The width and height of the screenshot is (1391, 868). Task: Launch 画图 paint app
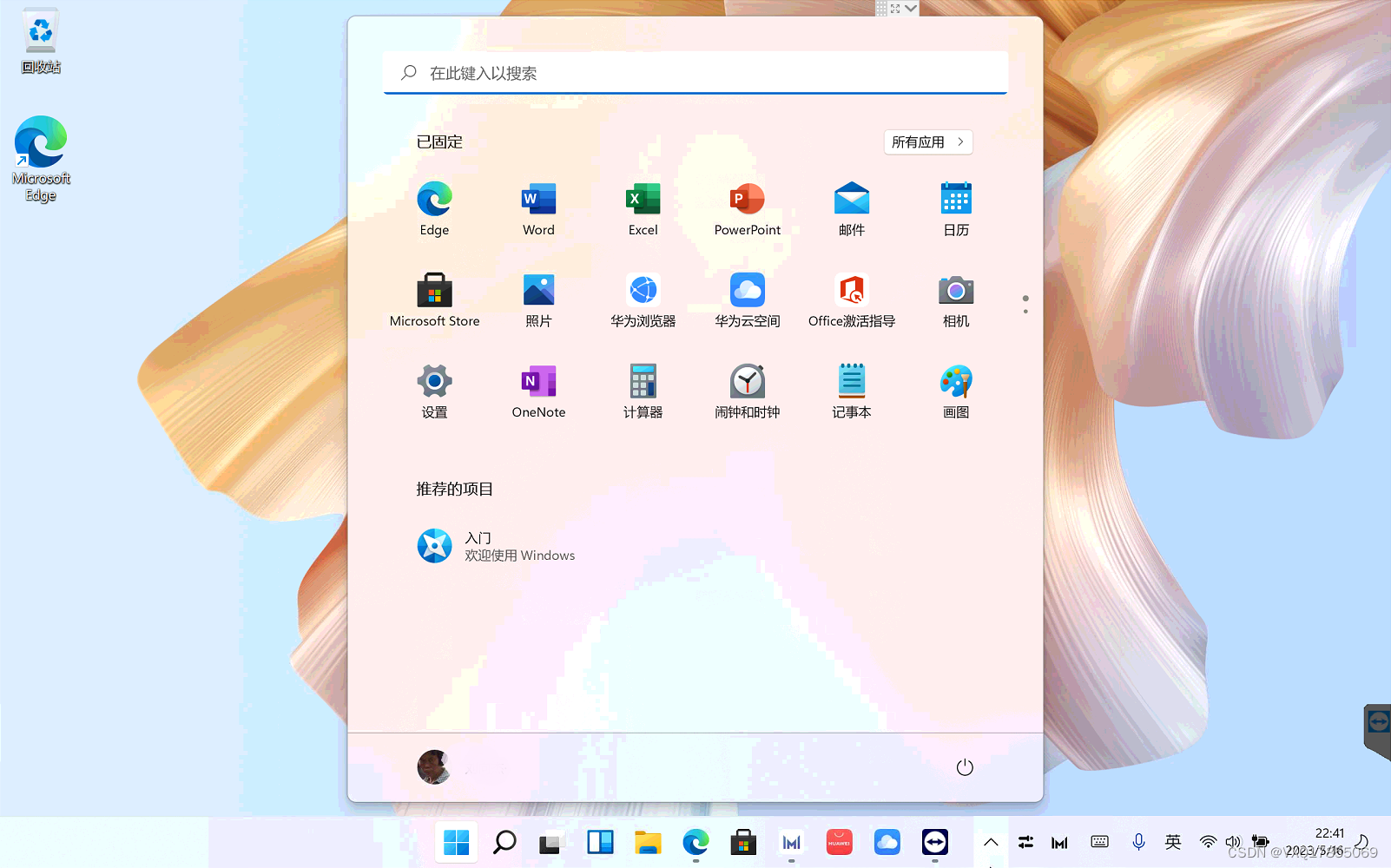tap(955, 389)
